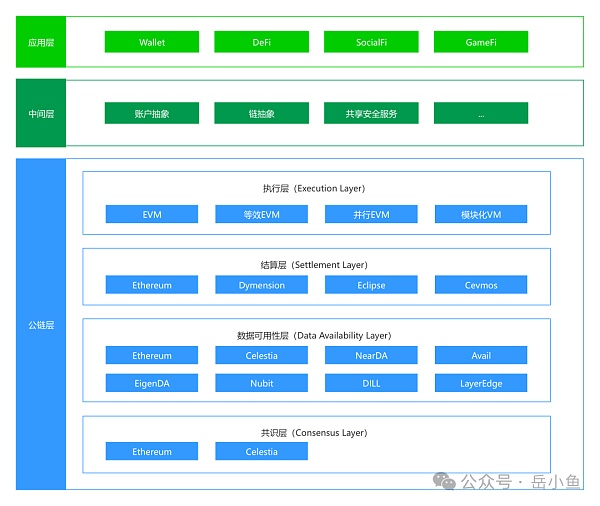This screenshot has height=506, width=600.
Task: Select NearDA in data availability layer
Action: pos(371,356)
